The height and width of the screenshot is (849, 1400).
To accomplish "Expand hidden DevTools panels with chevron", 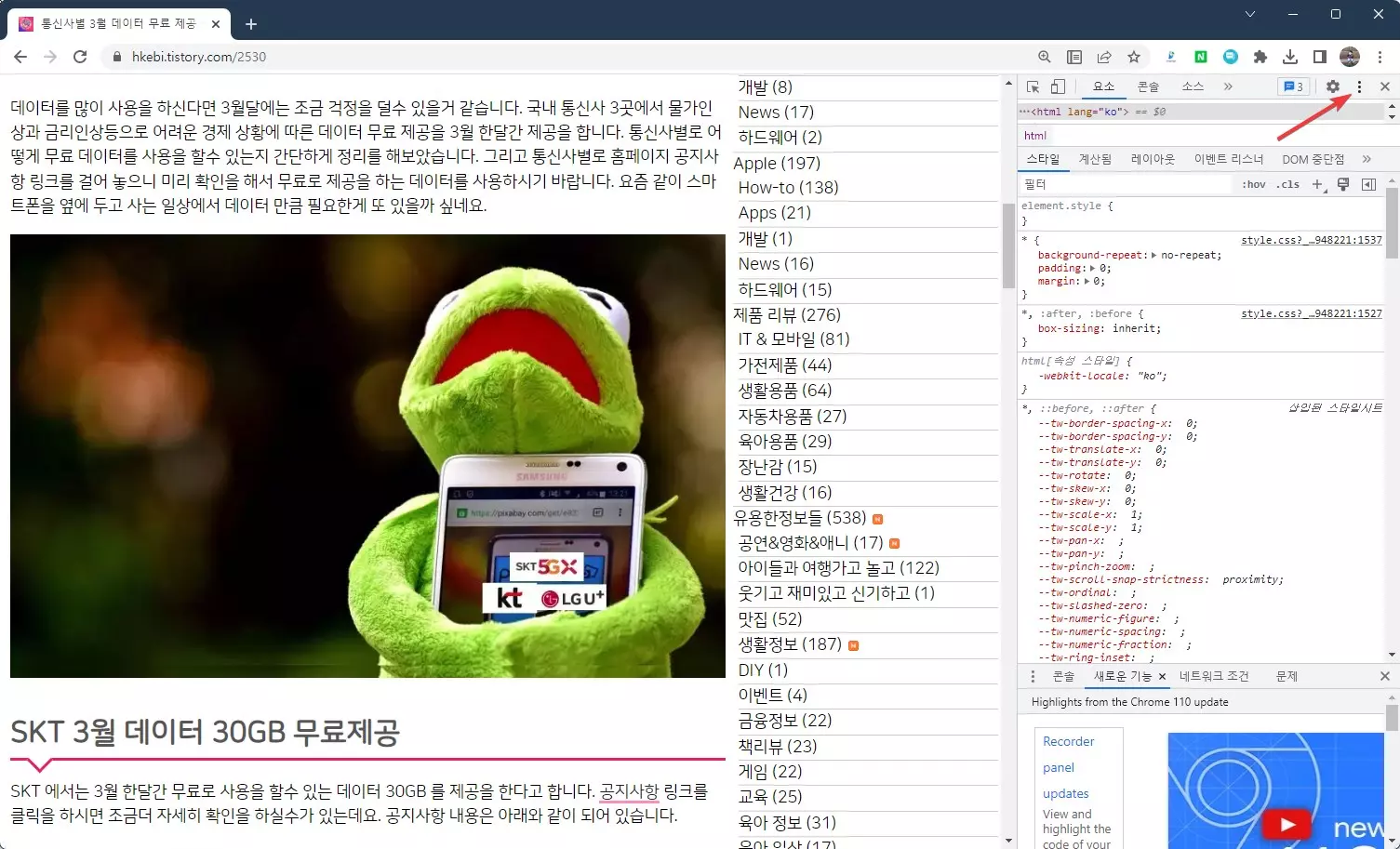I will [1228, 86].
